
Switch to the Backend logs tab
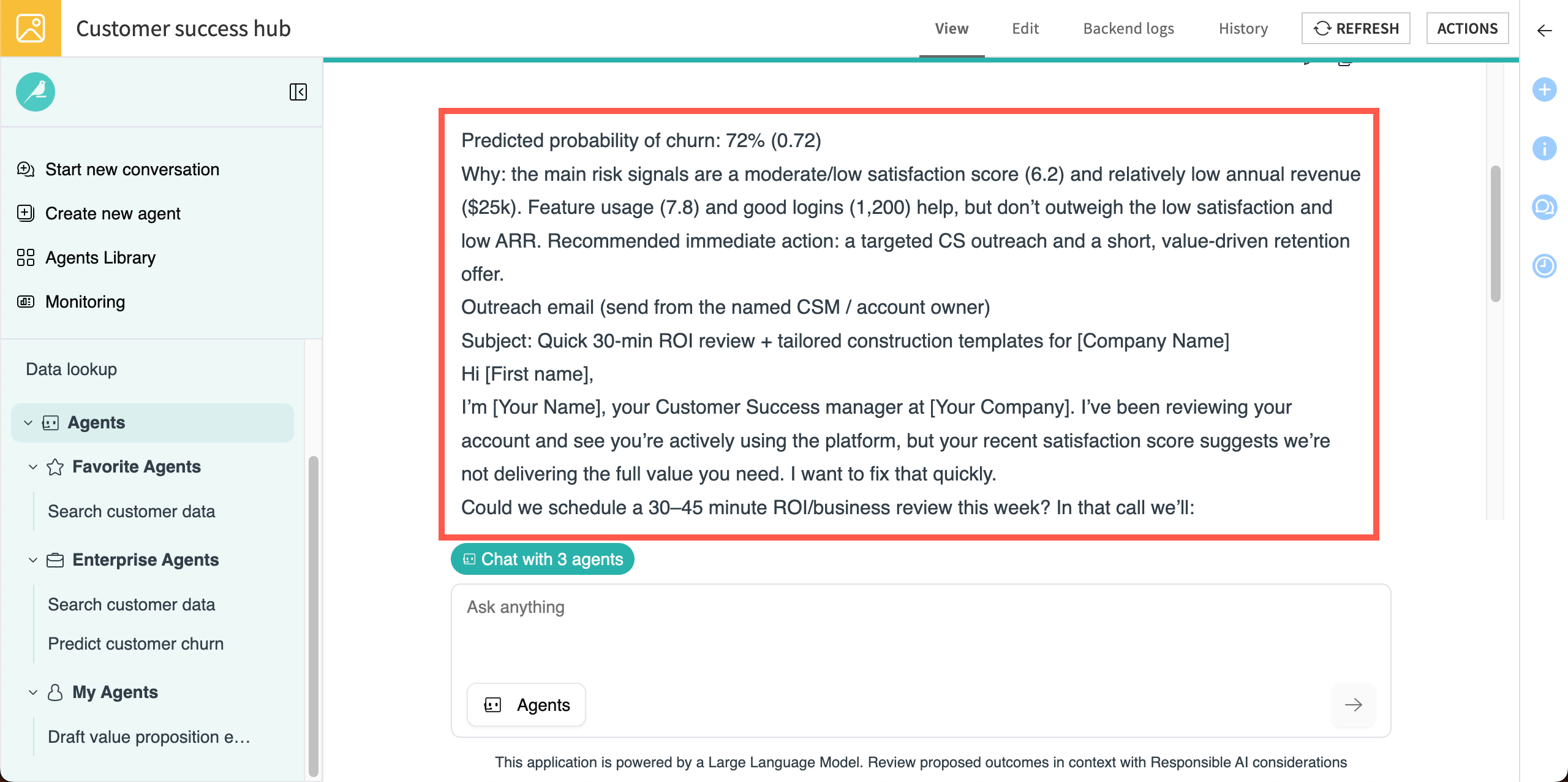(x=1128, y=28)
